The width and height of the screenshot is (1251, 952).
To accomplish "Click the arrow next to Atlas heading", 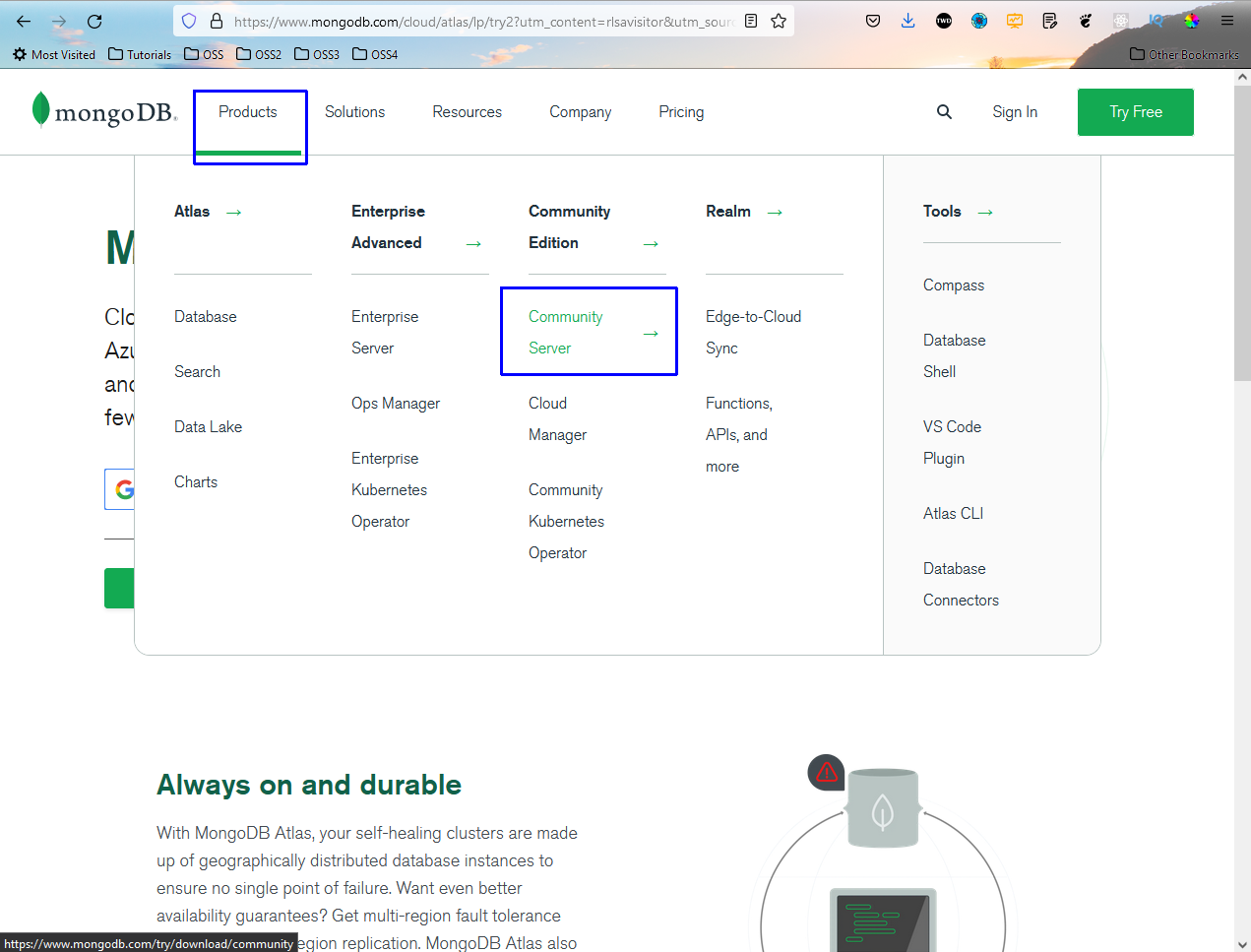I will tap(234, 213).
